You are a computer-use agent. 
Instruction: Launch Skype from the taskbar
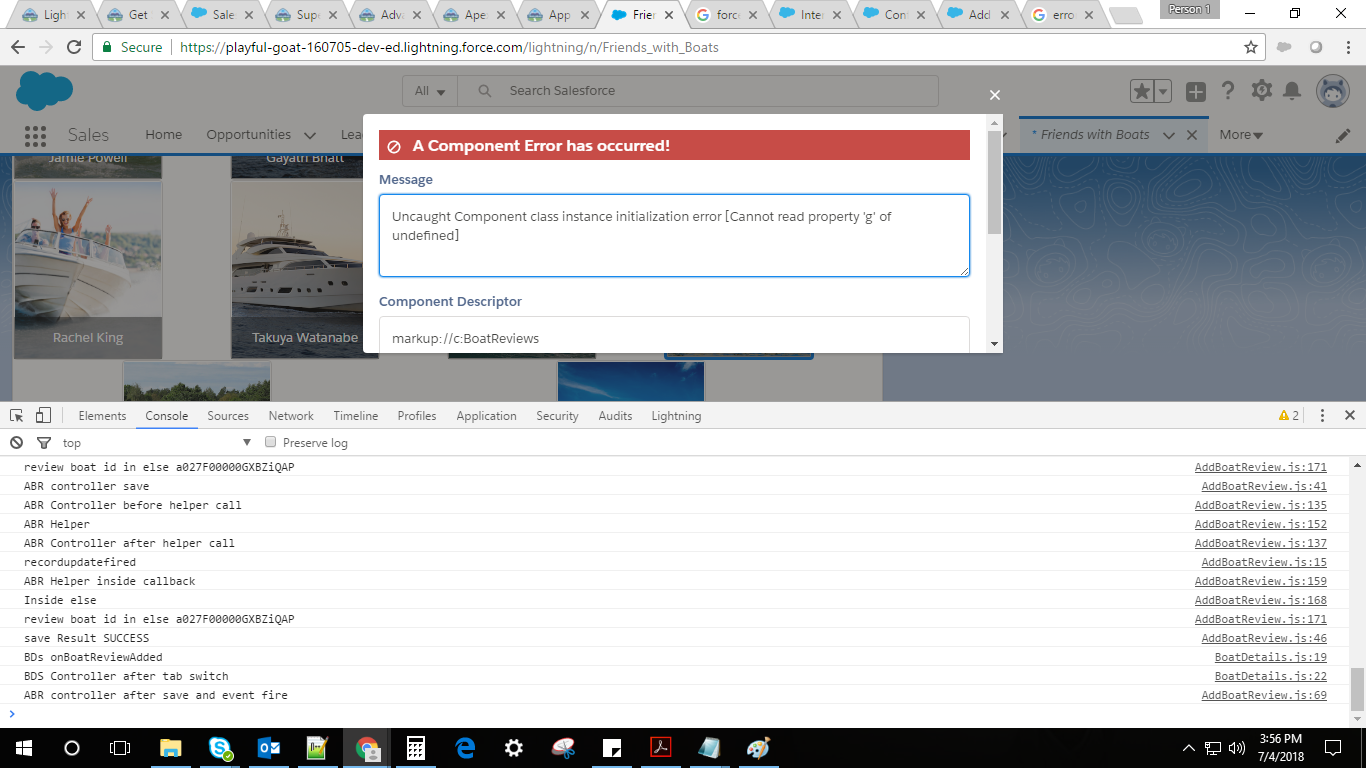pos(221,748)
